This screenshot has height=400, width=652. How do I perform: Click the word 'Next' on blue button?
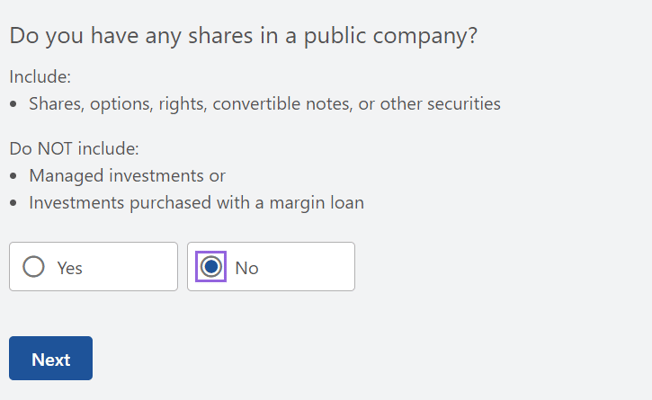click(x=51, y=360)
